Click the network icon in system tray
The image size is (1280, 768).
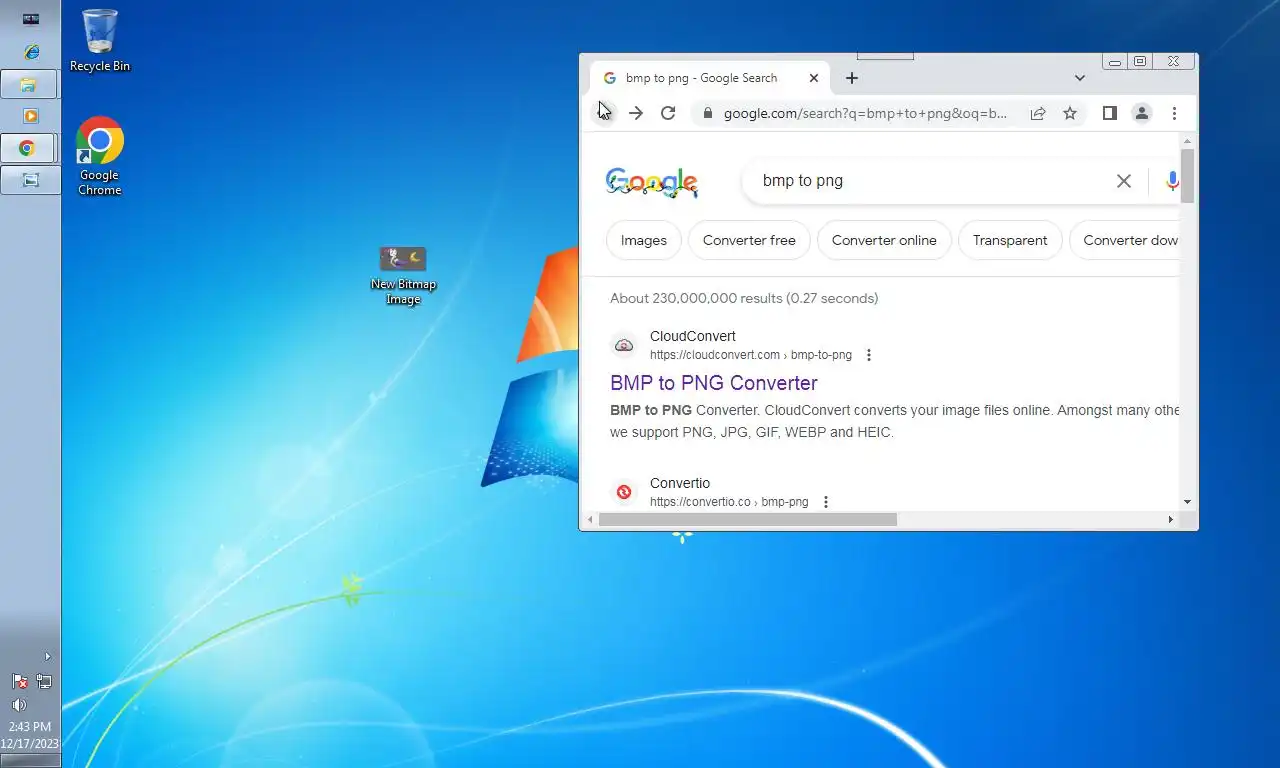[x=44, y=681]
